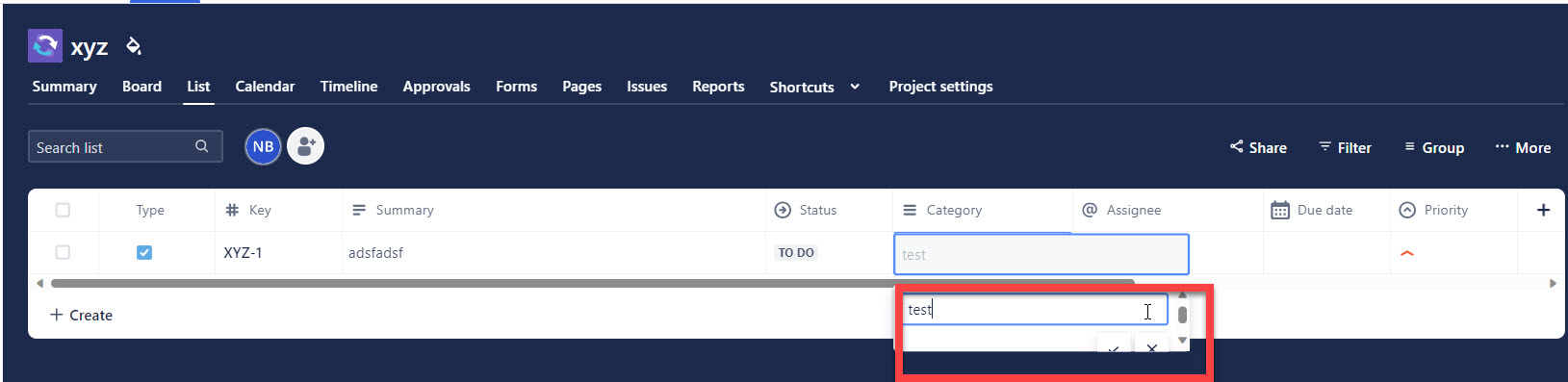Image resolution: width=1568 pixels, height=382 pixels.
Task: Add a new column with plus icon
Action: 1543,210
